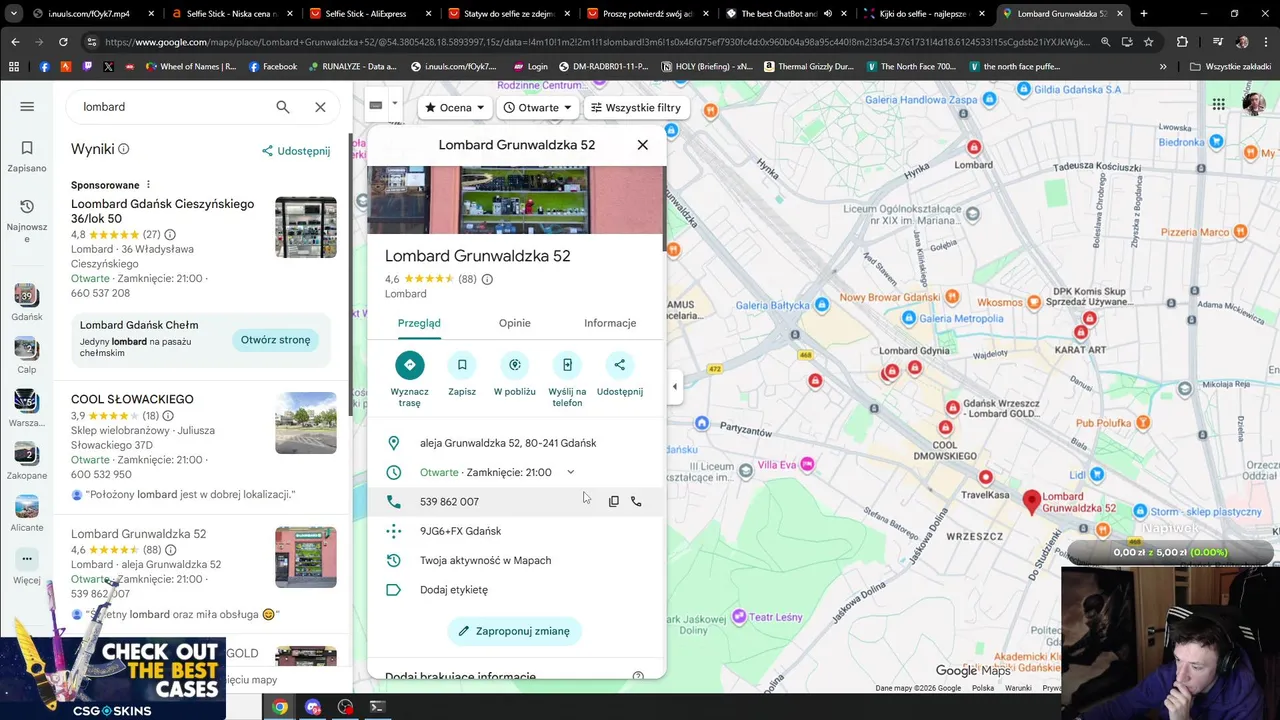Switch to the Informacje tab
The image size is (1280, 720).
click(x=610, y=323)
